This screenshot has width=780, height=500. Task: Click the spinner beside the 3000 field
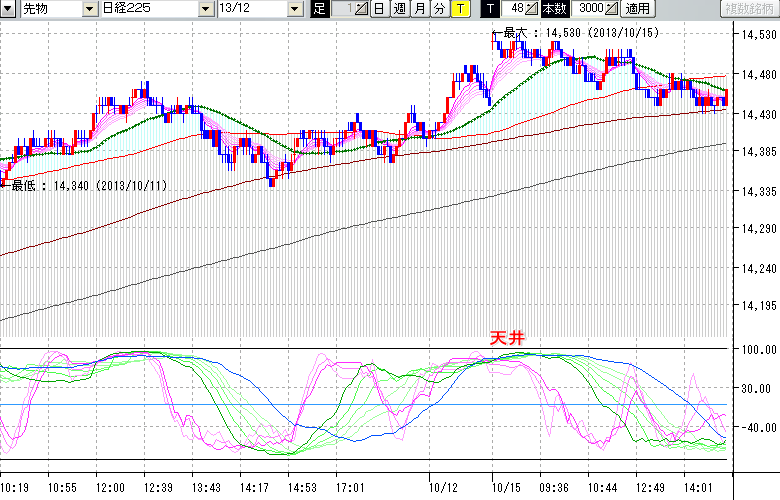612,9
